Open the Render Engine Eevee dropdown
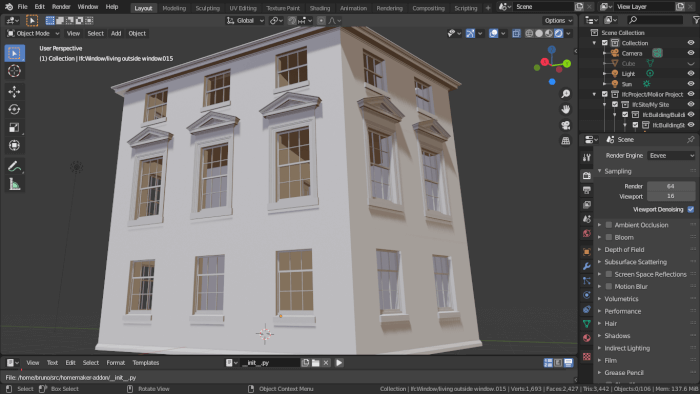700x394 pixels. click(x=671, y=156)
